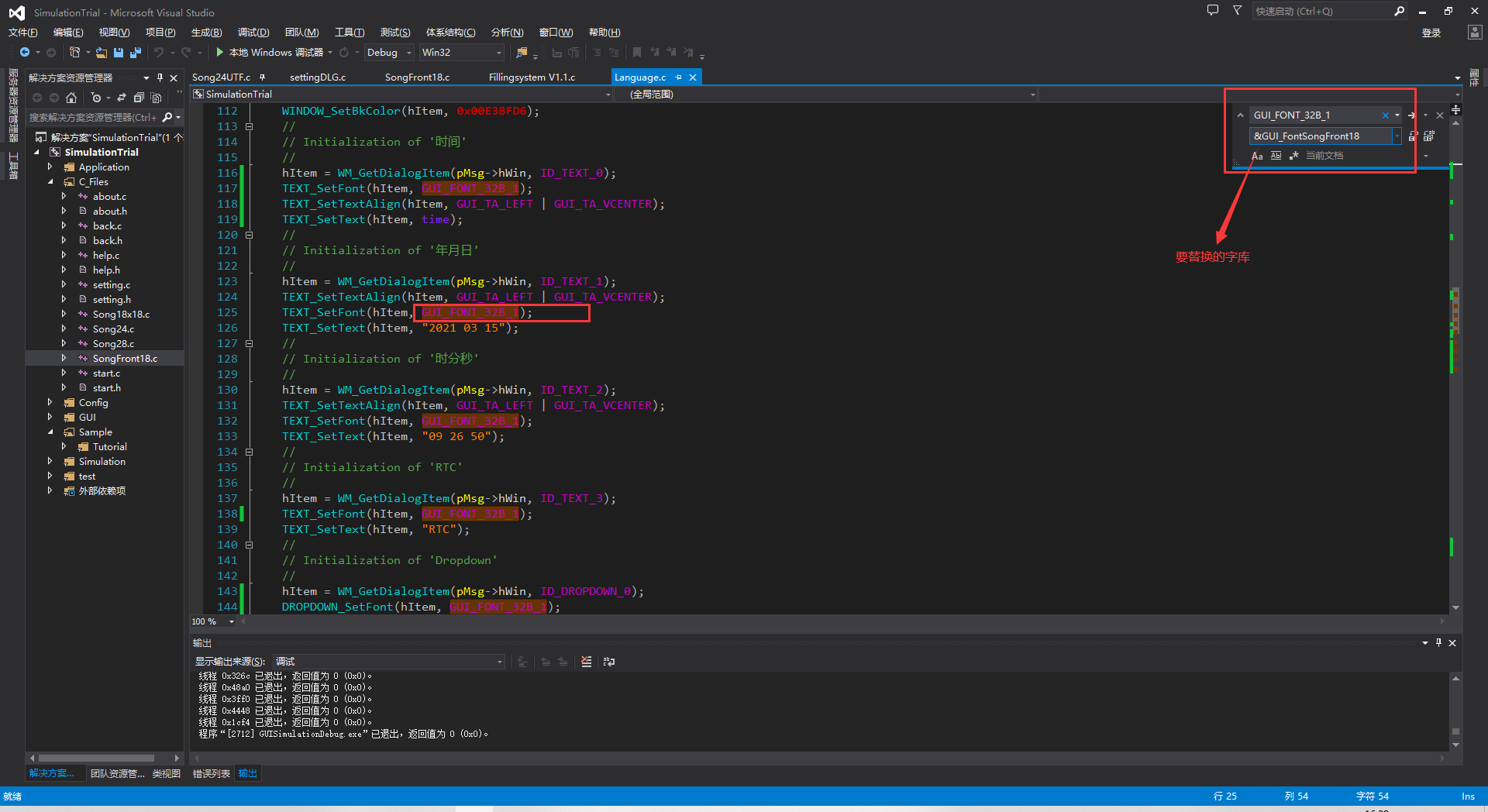Expand the Application folder
This screenshot has height=812, width=1488.
(50, 167)
